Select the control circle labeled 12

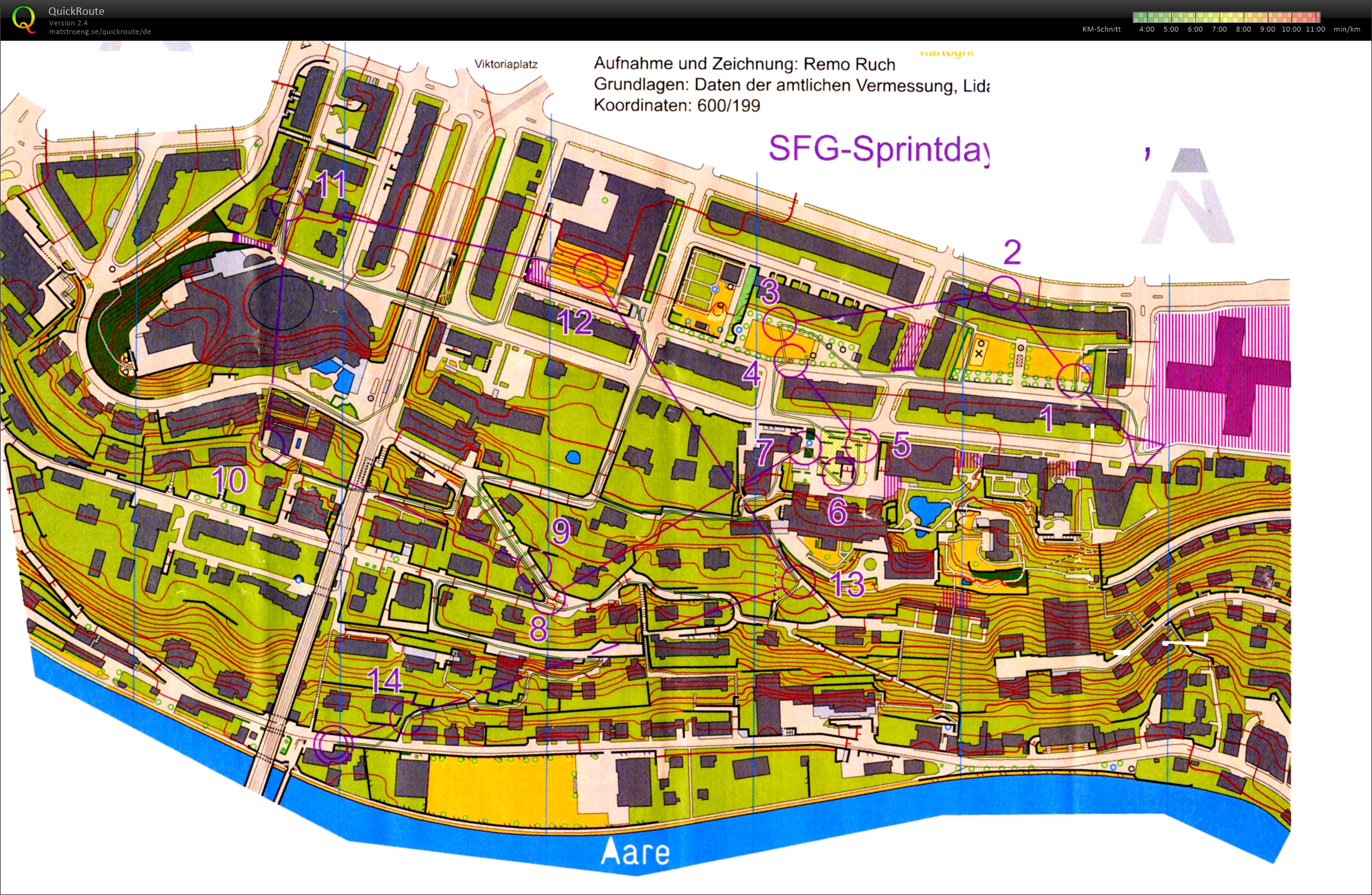tap(590, 270)
